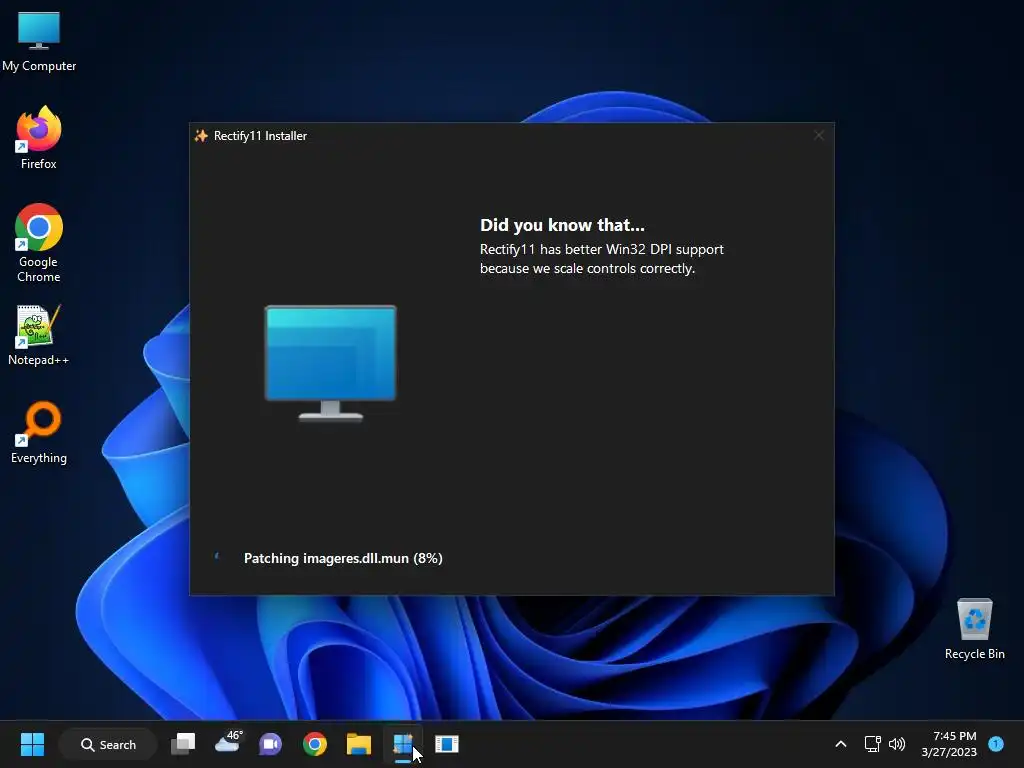Expand the hidden system tray icons chevron
Screen dimensions: 1024x768
[840, 744]
